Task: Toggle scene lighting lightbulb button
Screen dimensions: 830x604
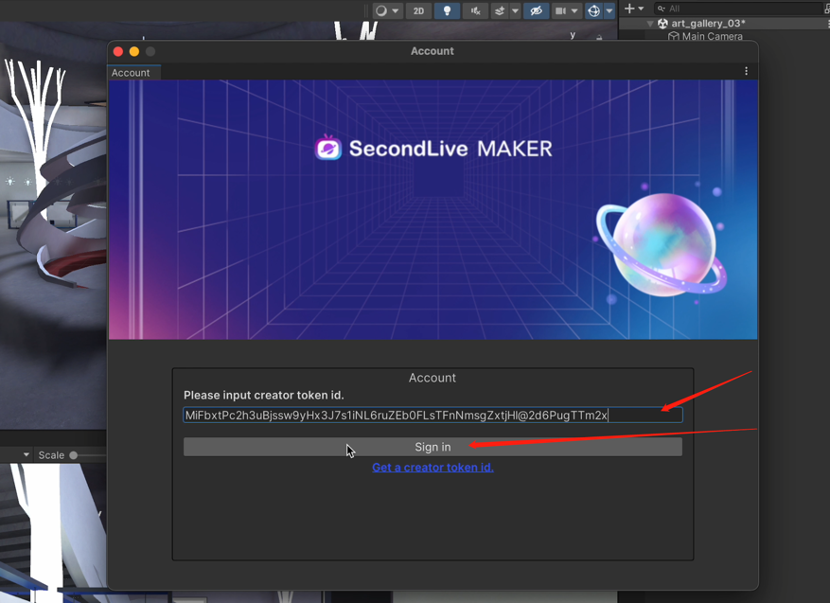Action: tap(447, 10)
